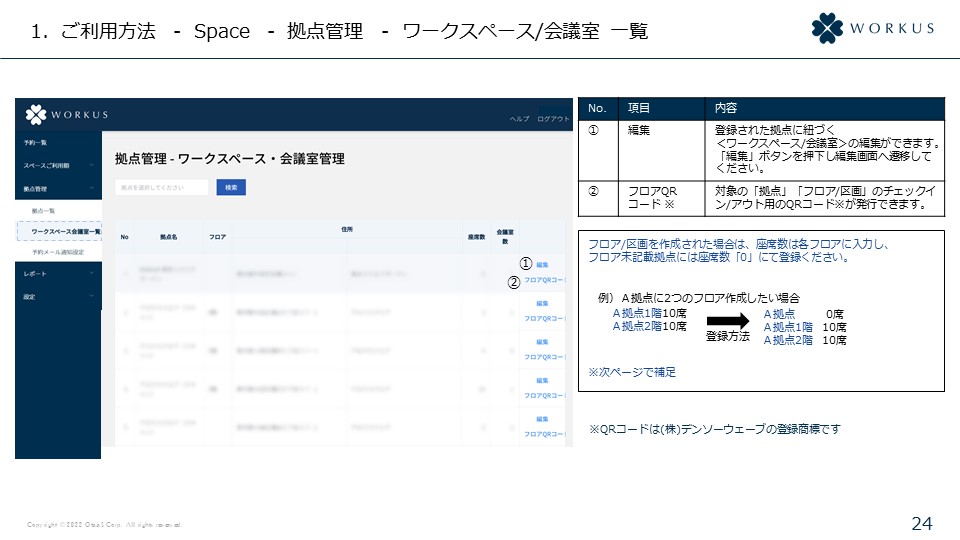This screenshot has height=540, width=960.
Task: Expand the 設定 chevron
Action: [x=92, y=296]
